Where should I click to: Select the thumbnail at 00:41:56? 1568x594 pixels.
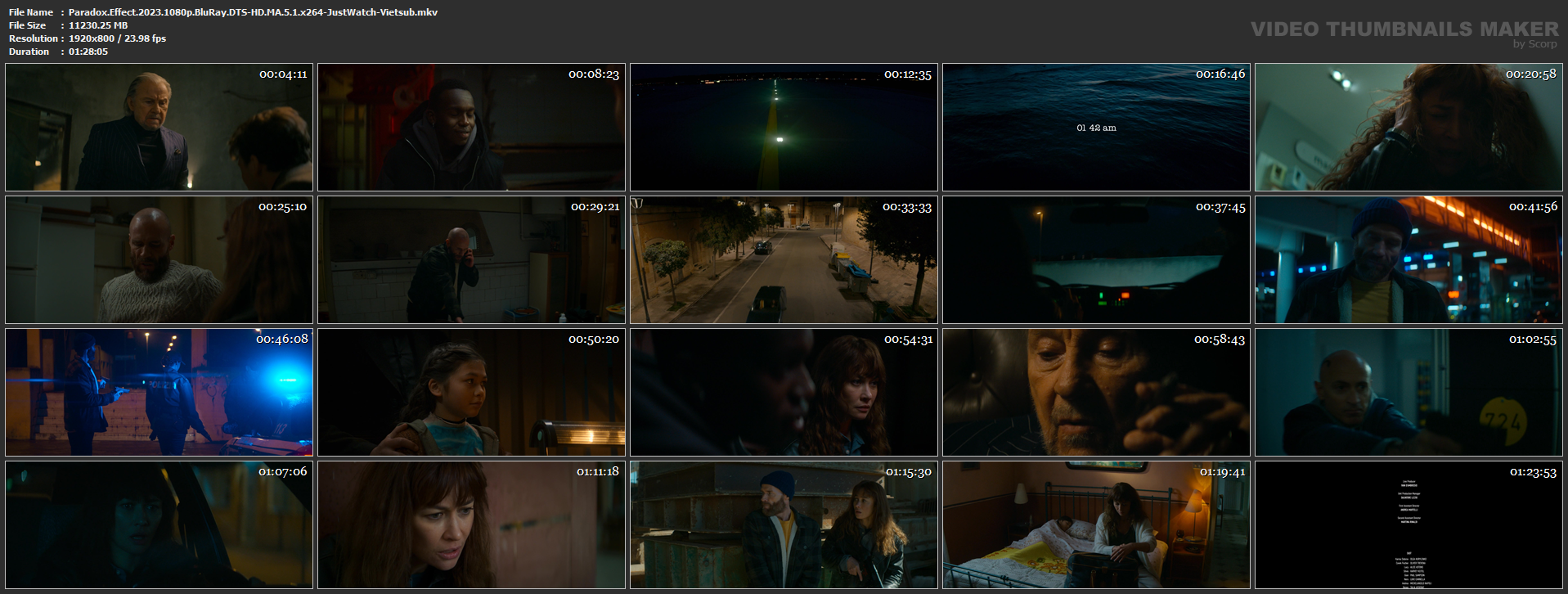(x=1409, y=259)
